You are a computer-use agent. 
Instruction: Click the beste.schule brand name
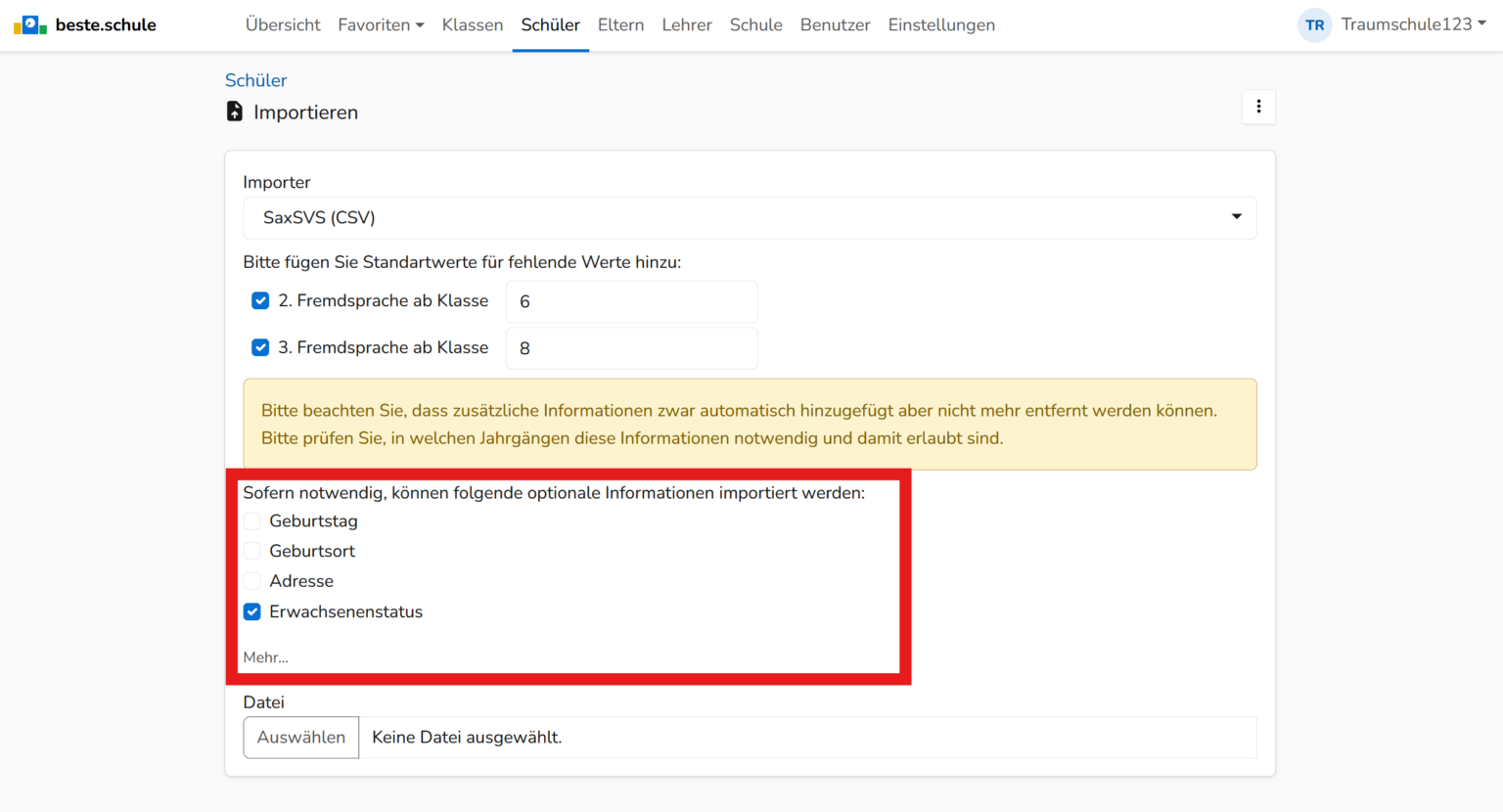tap(106, 25)
